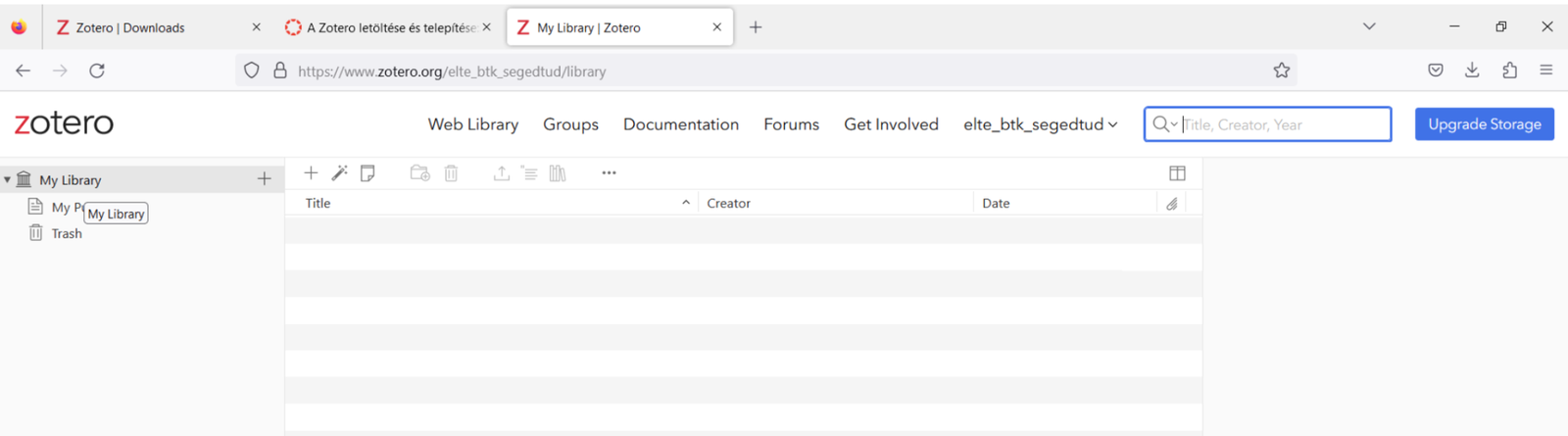1568x436 pixels.
Task: Click the Save to Pocket icon
Action: pyautogui.click(x=1435, y=71)
